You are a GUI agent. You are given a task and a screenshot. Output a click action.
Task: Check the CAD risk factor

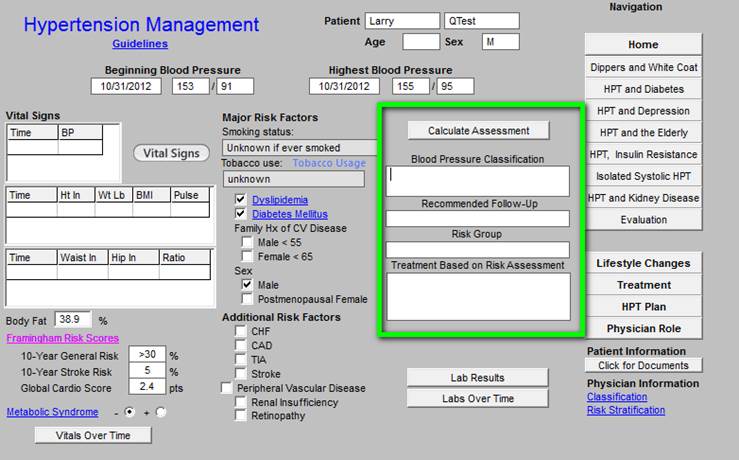tap(240, 345)
